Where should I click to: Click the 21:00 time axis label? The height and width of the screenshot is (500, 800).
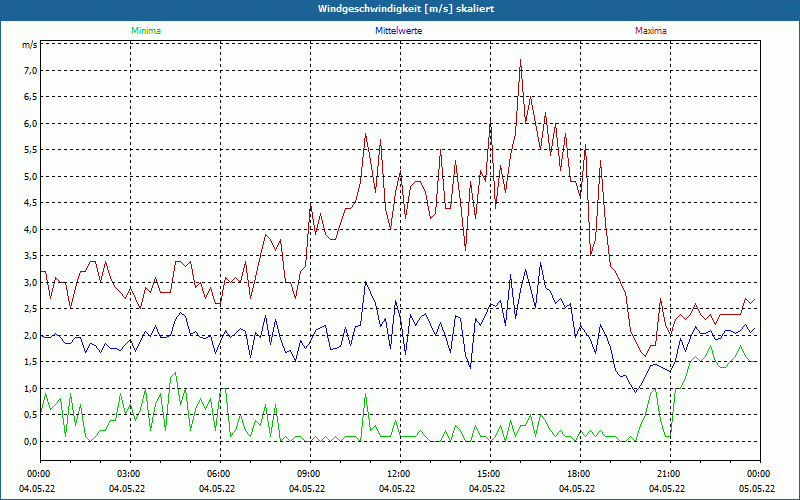tap(670, 474)
